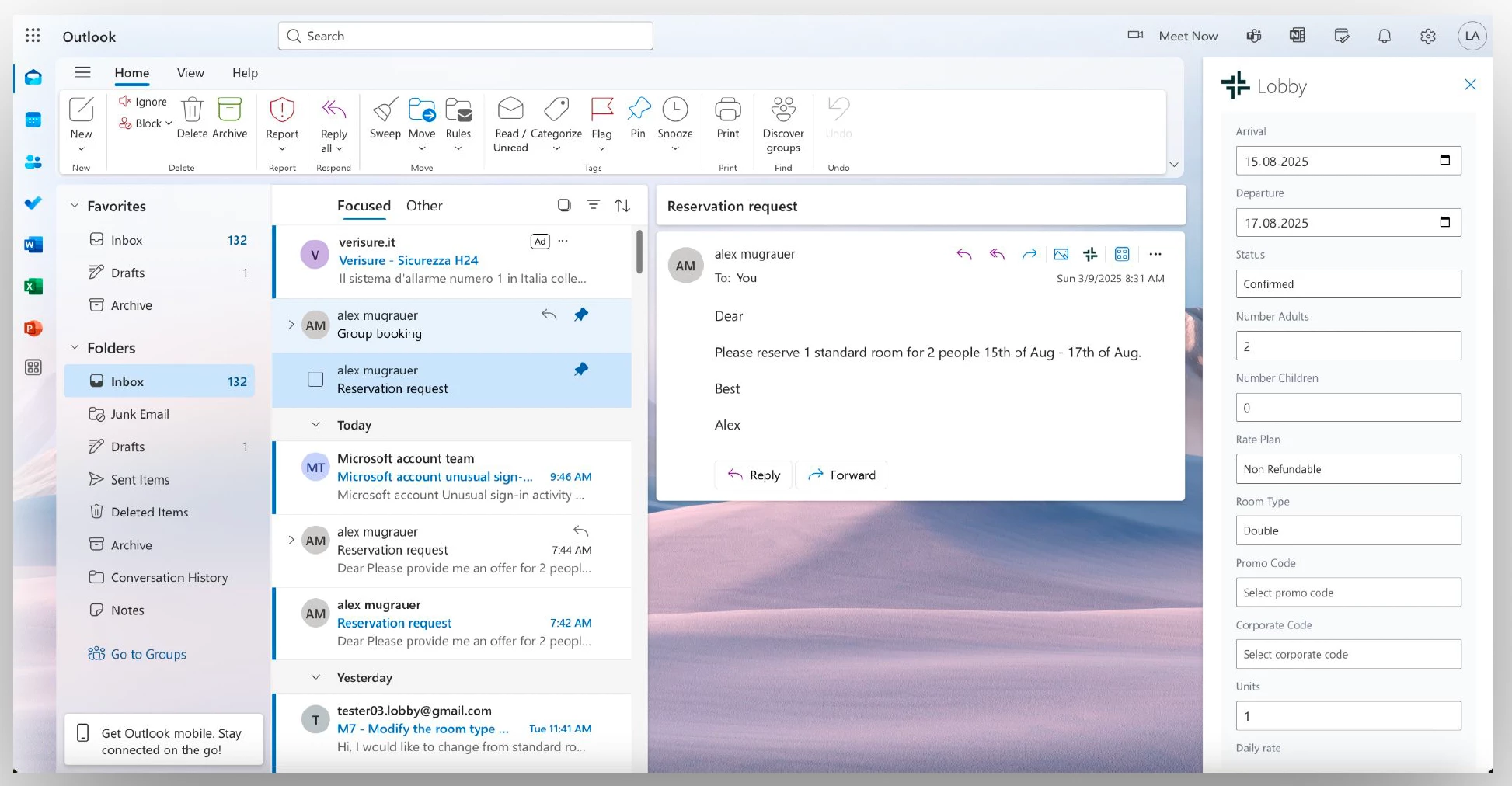Show the Other inbox tab
The height and width of the screenshot is (786, 1512).
coord(424,205)
